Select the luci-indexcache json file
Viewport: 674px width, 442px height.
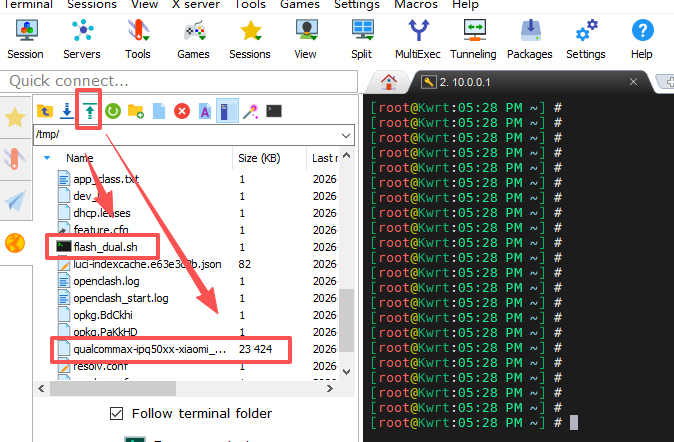click(147, 264)
